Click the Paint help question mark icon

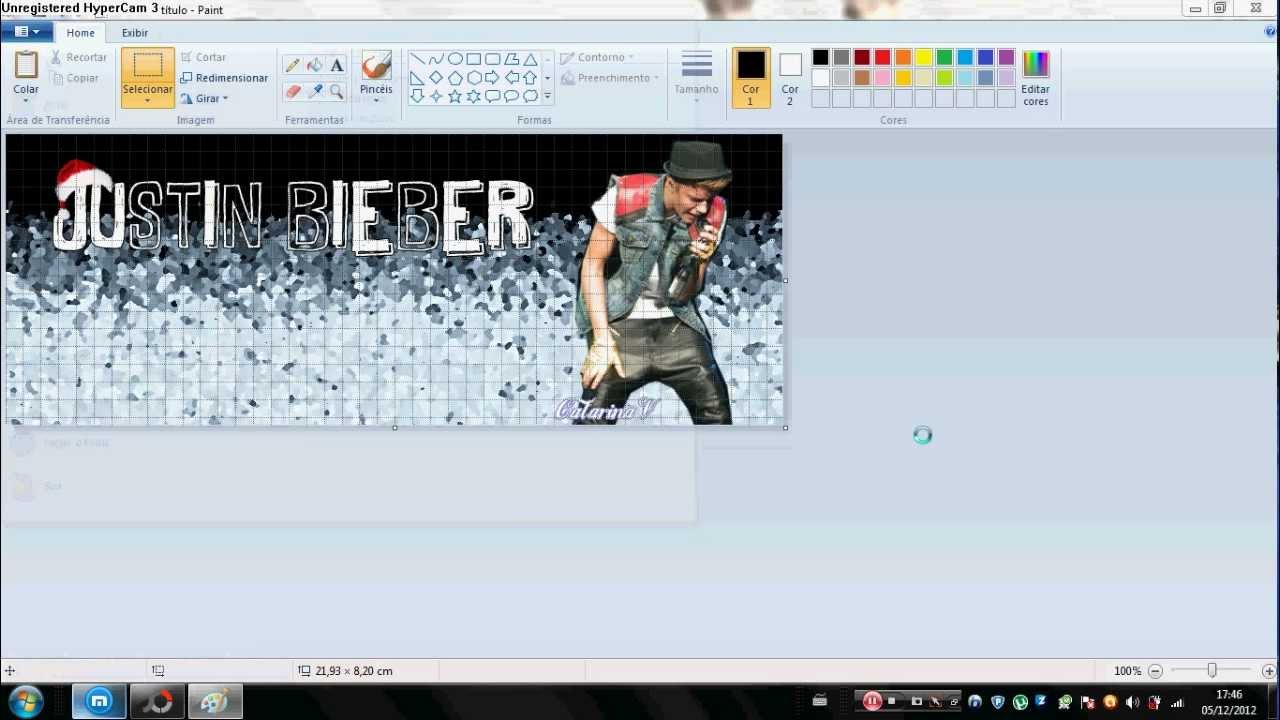pyautogui.click(x=1270, y=32)
